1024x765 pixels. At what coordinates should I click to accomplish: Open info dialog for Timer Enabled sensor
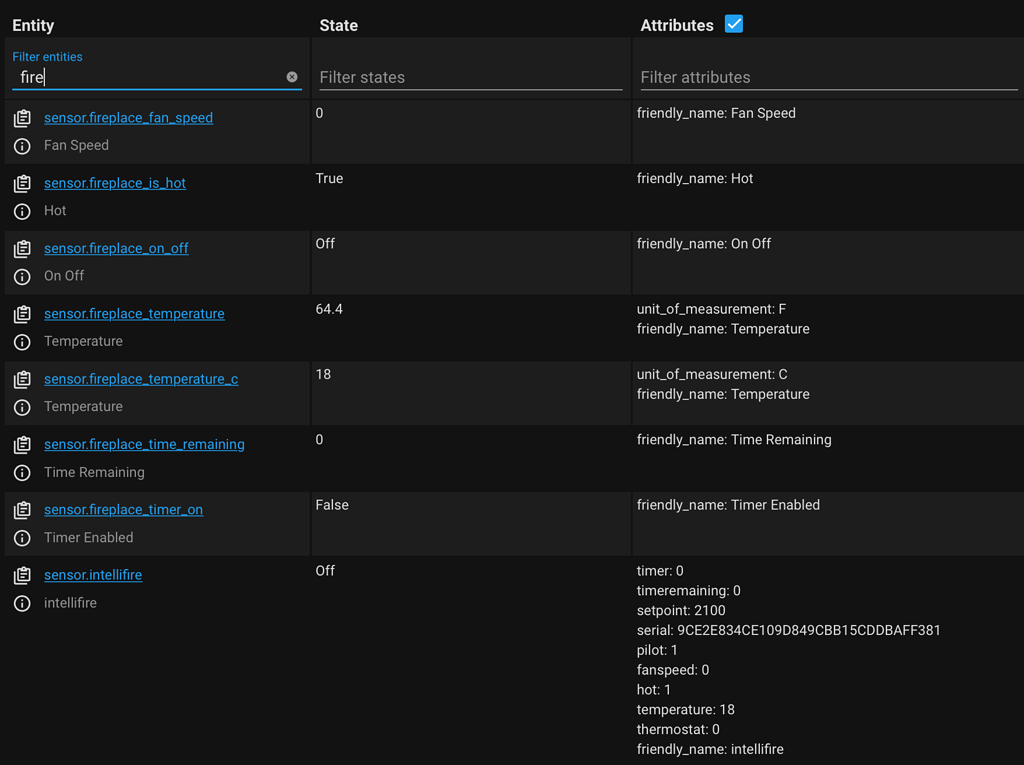(21, 538)
